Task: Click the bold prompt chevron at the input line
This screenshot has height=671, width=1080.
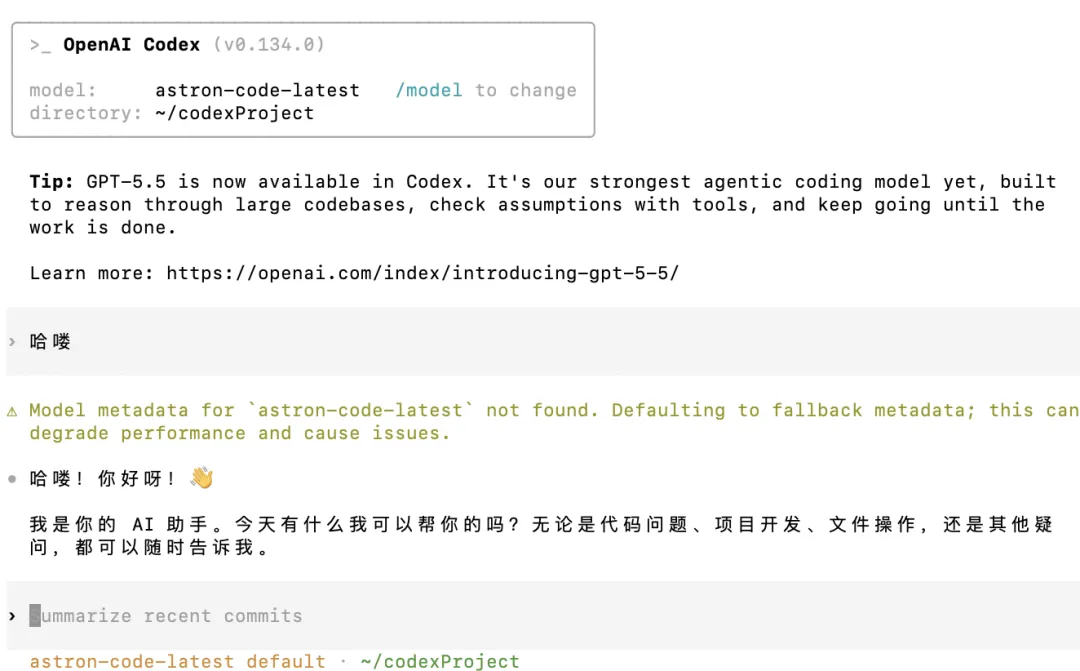Action: click(12, 616)
